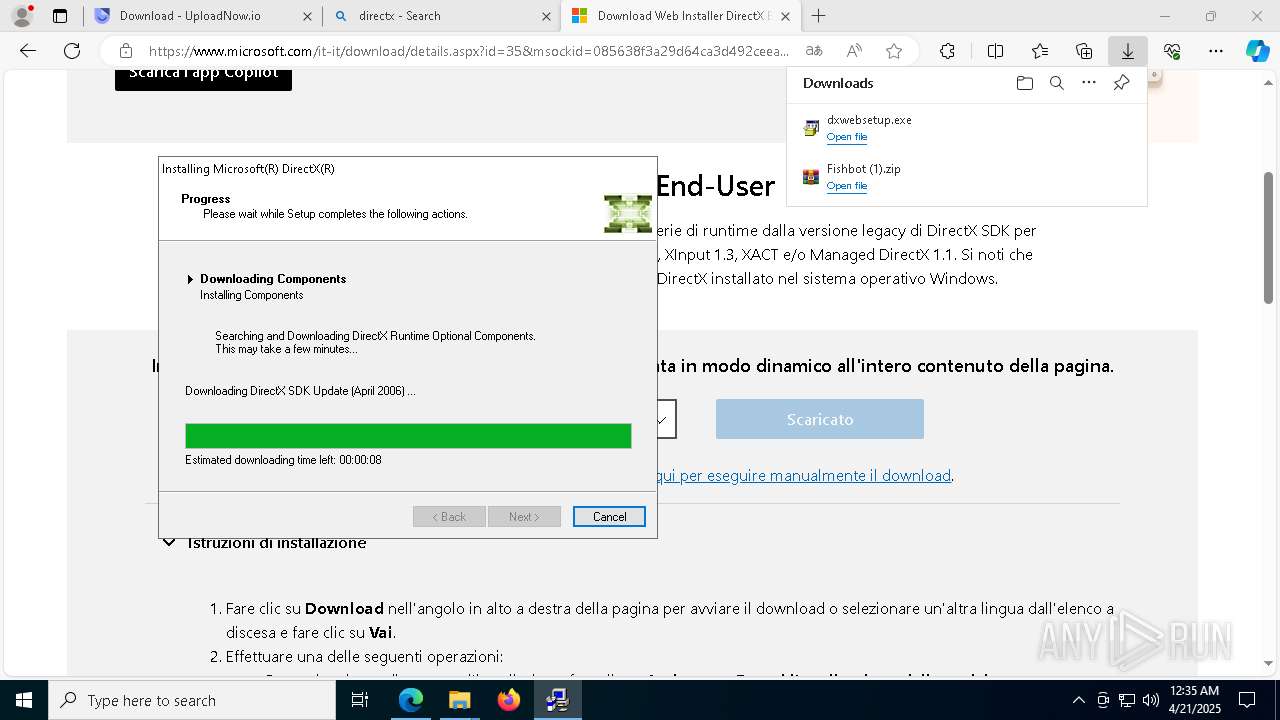The height and width of the screenshot is (720, 1280).
Task: Show hidden system tray icons
Action: pyautogui.click(x=1078, y=700)
